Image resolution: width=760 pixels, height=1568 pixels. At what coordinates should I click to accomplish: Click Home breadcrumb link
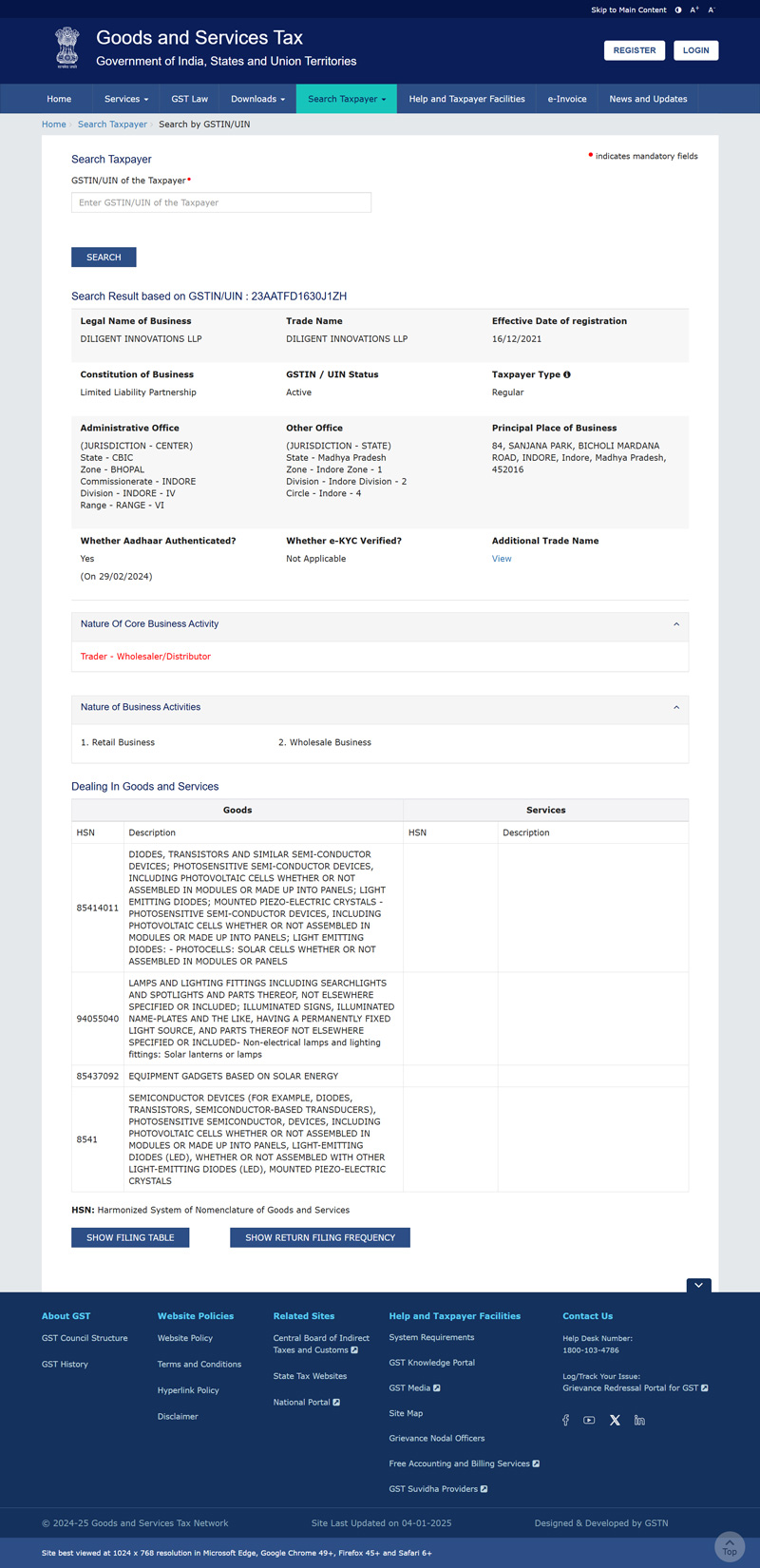pyautogui.click(x=54, y=124)
